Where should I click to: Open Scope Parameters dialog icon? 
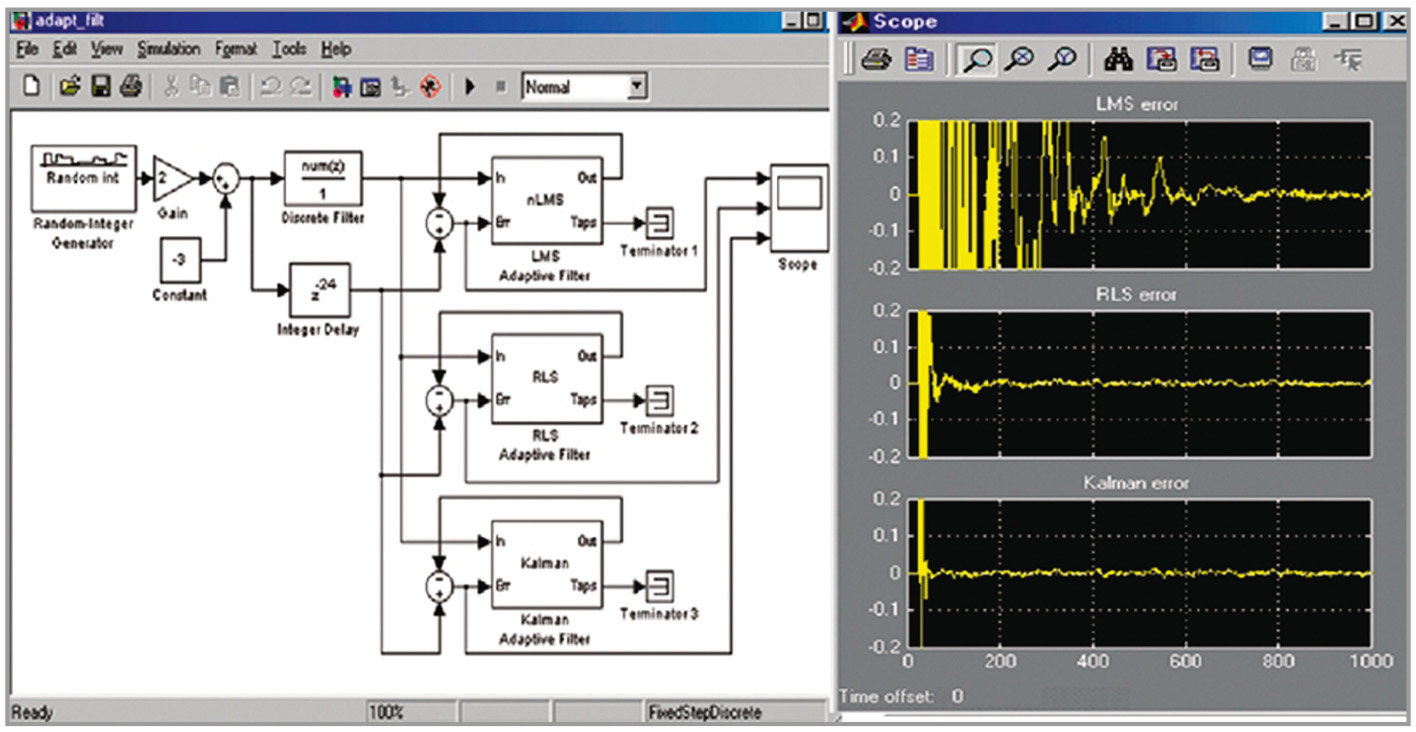tap(917, 60)
